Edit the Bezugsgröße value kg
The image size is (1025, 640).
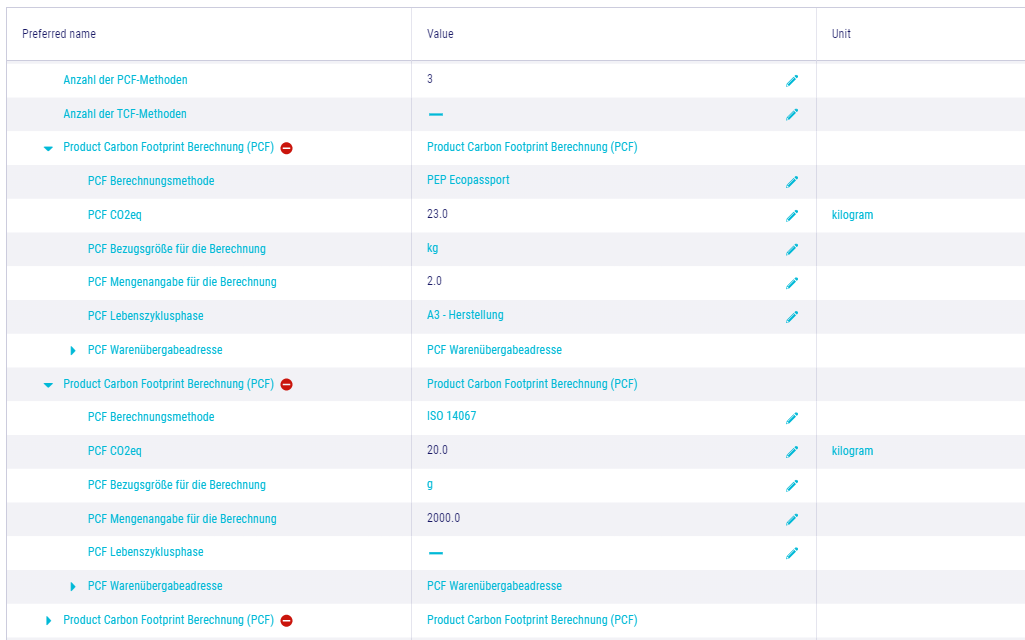[792, 249]
